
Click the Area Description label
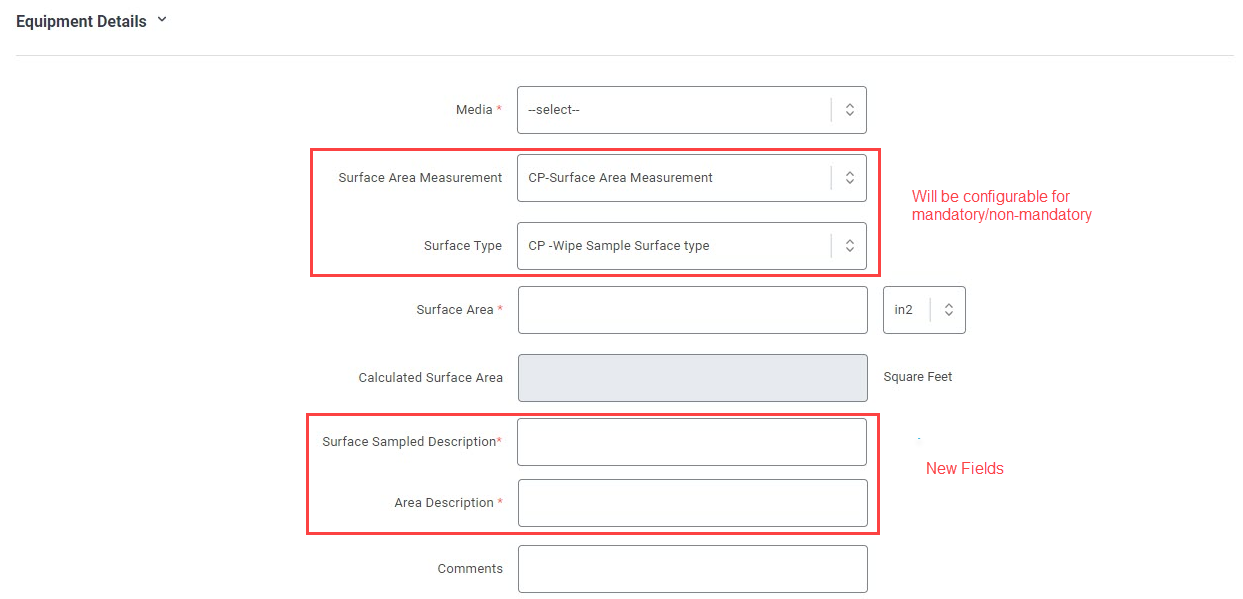(444, 503)
